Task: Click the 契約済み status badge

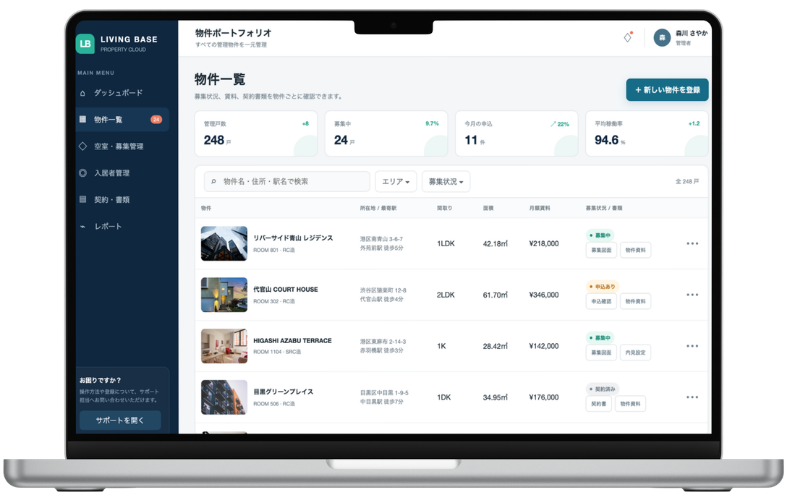Action: coord(602,389)
